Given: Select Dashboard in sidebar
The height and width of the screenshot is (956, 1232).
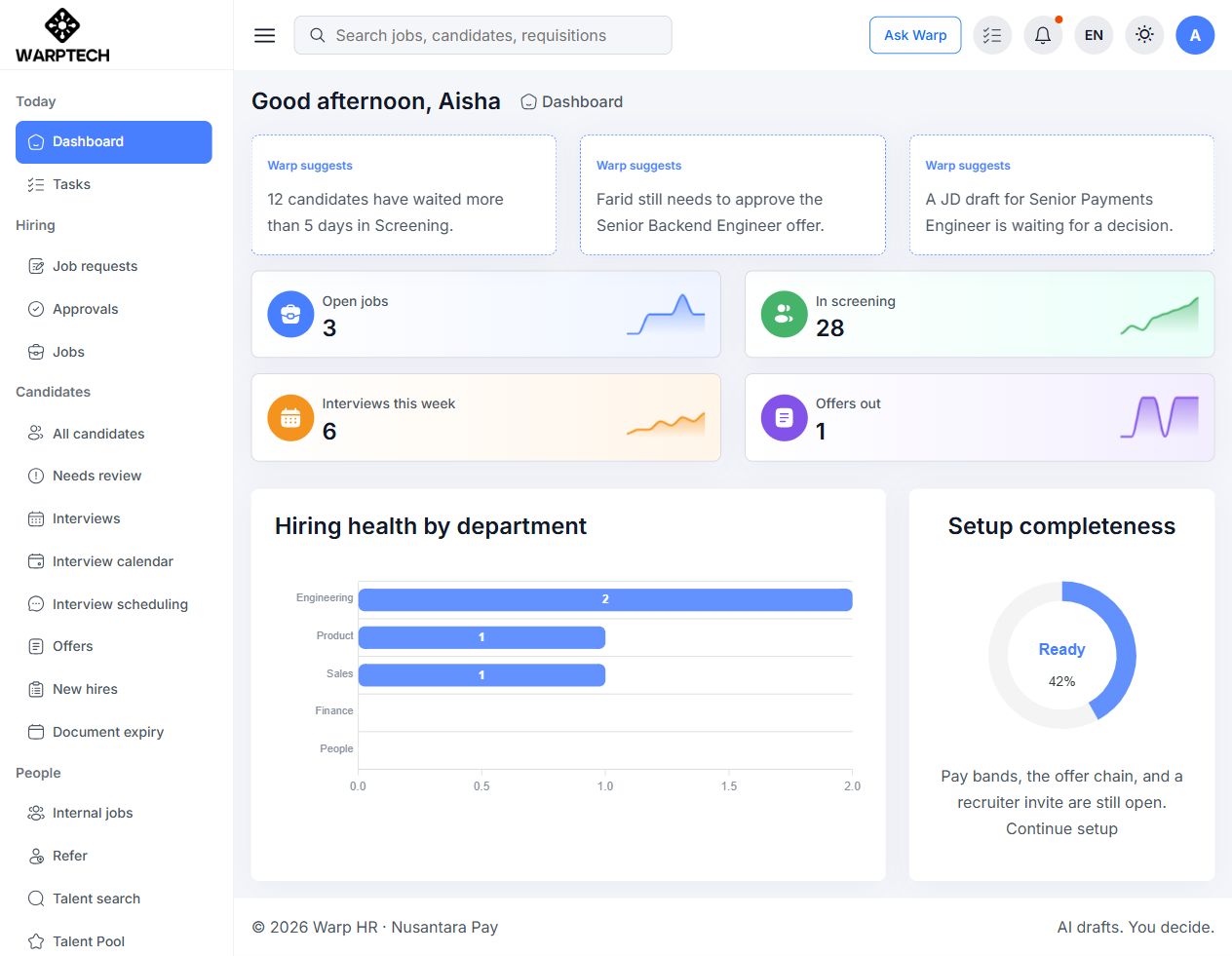Looking at the screenshot, I should tap(113, 142).
